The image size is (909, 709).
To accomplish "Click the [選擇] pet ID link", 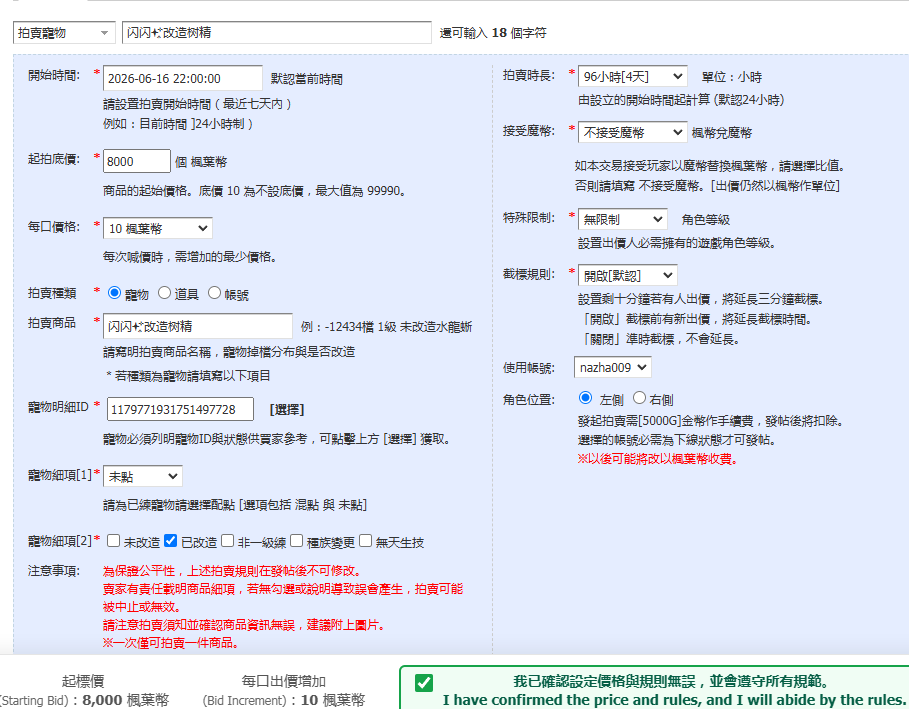I will (286, 410).
